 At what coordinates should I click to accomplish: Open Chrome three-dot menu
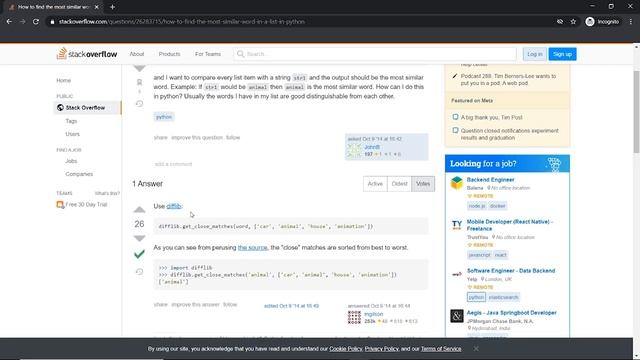click(x=631, y=22)
